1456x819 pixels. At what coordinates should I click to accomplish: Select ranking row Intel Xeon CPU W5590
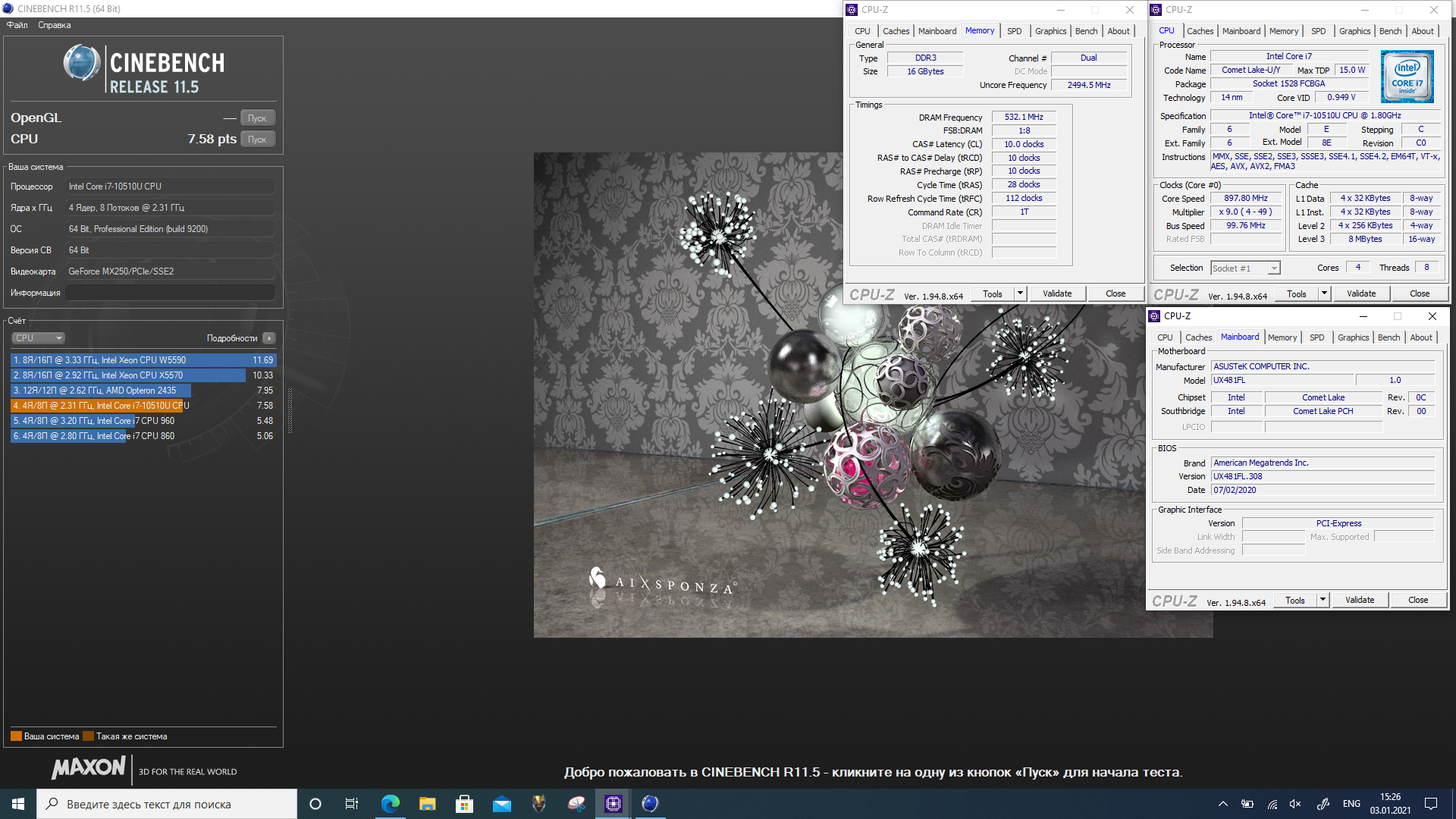tap(143, 360)
